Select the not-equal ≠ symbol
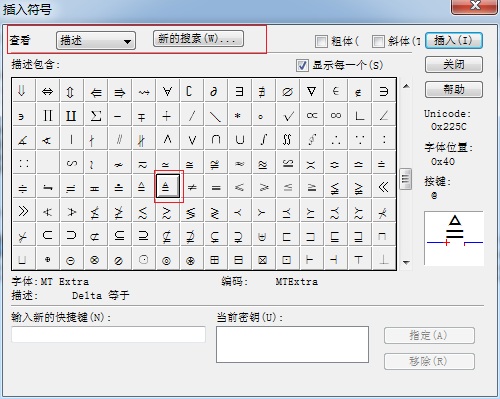500x399 pixels. 192,187
